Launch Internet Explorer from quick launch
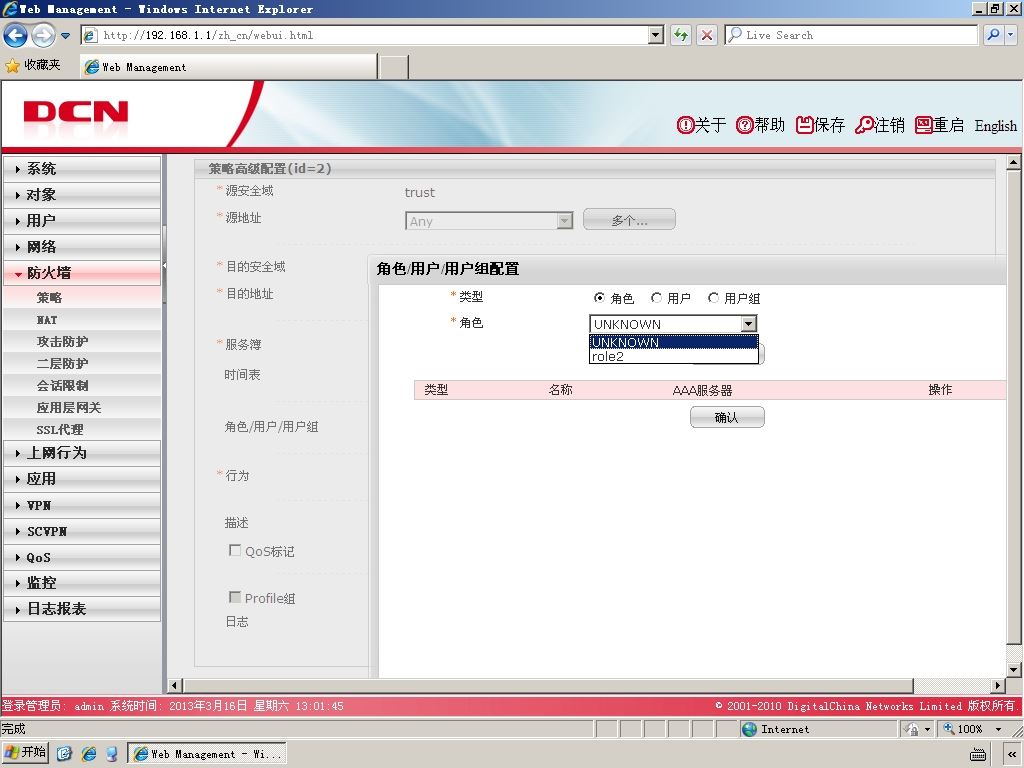Image resolution: width=1024 pixels, height=768 pixels. (88, 754)
